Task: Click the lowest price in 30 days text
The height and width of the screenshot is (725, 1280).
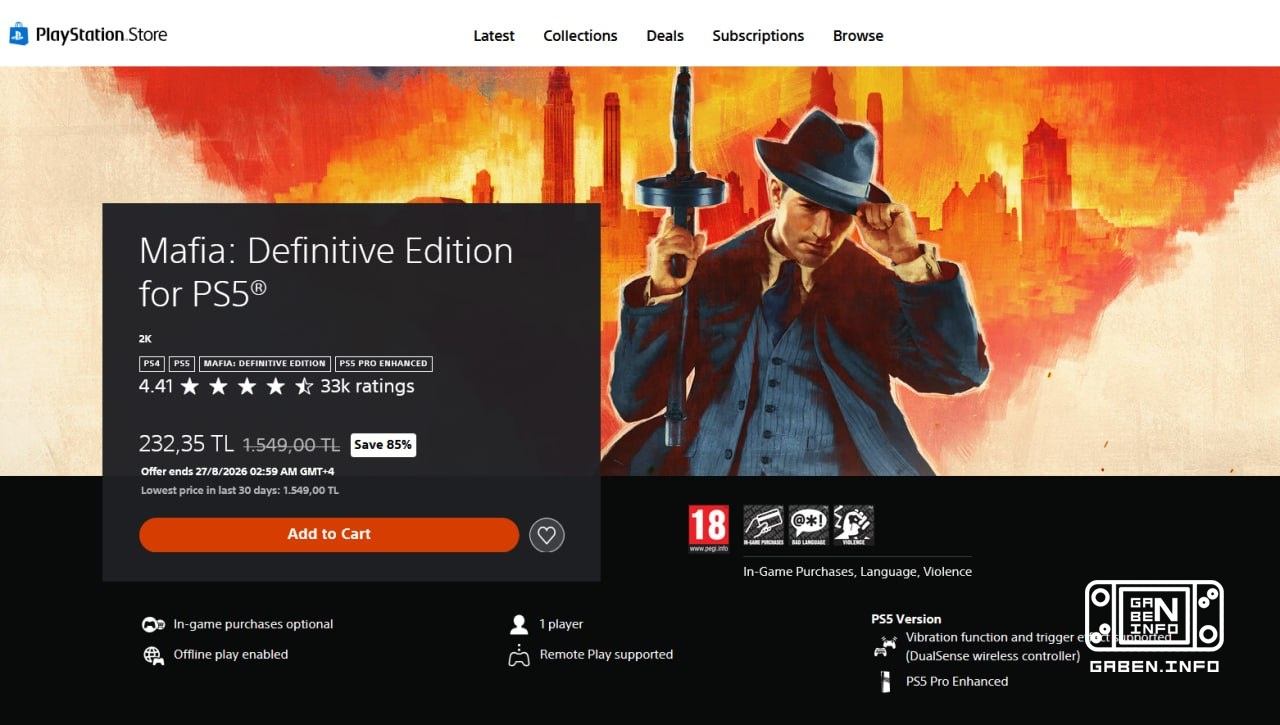Action: point(240,491)
